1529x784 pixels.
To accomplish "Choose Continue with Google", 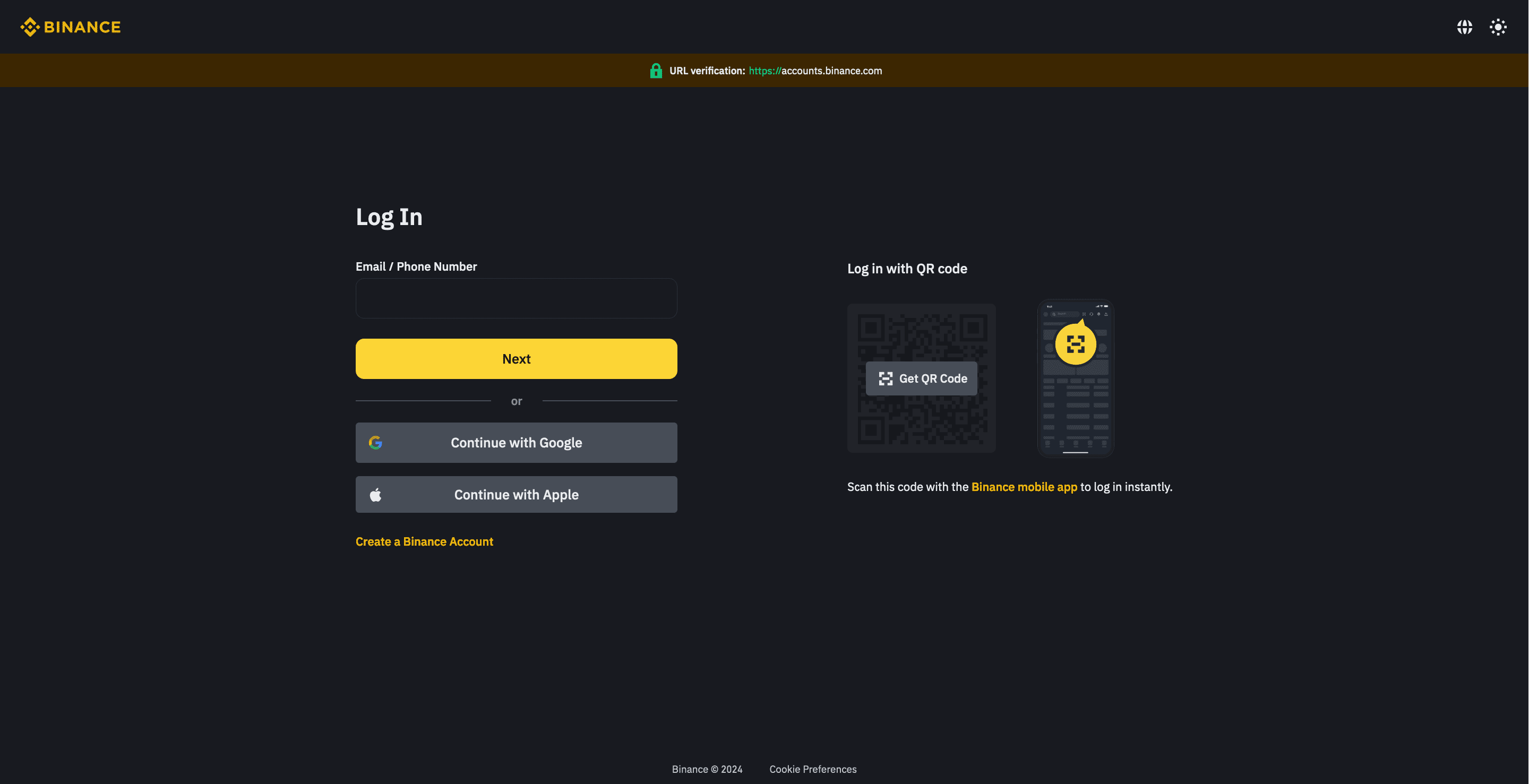I will pyautogui.click(x=516, y=442).
